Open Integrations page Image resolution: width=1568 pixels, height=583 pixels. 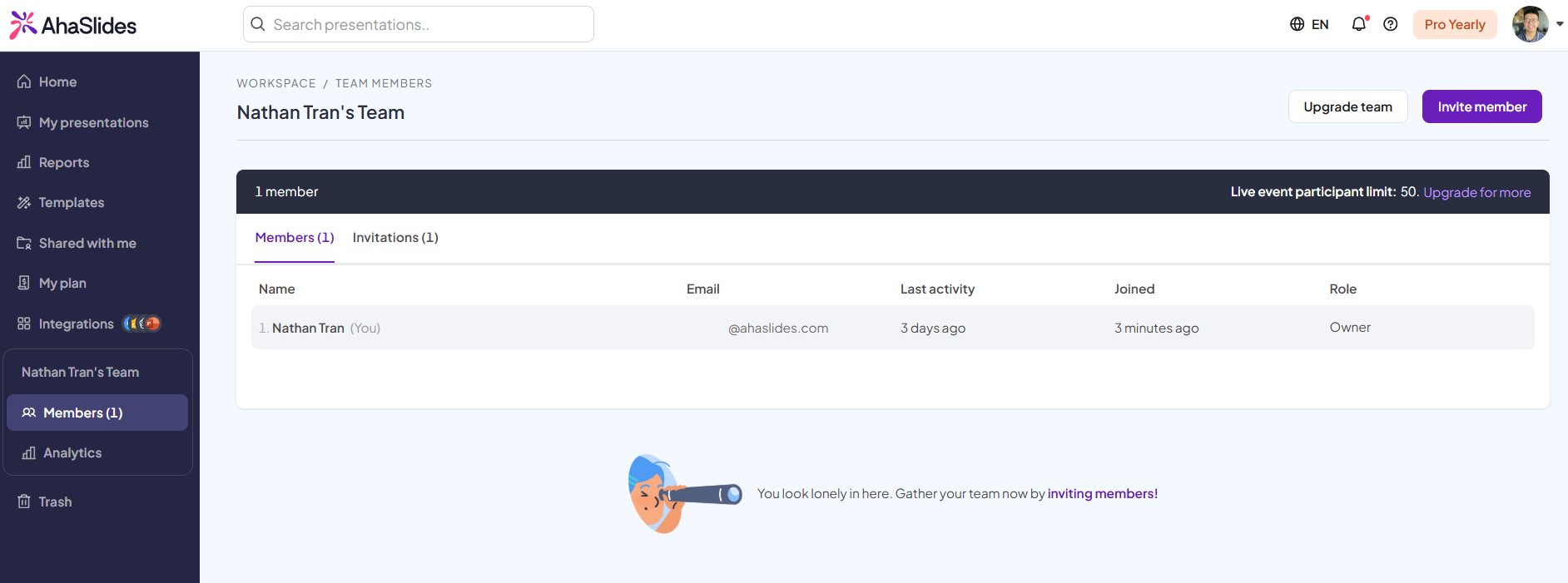(76, 324)
